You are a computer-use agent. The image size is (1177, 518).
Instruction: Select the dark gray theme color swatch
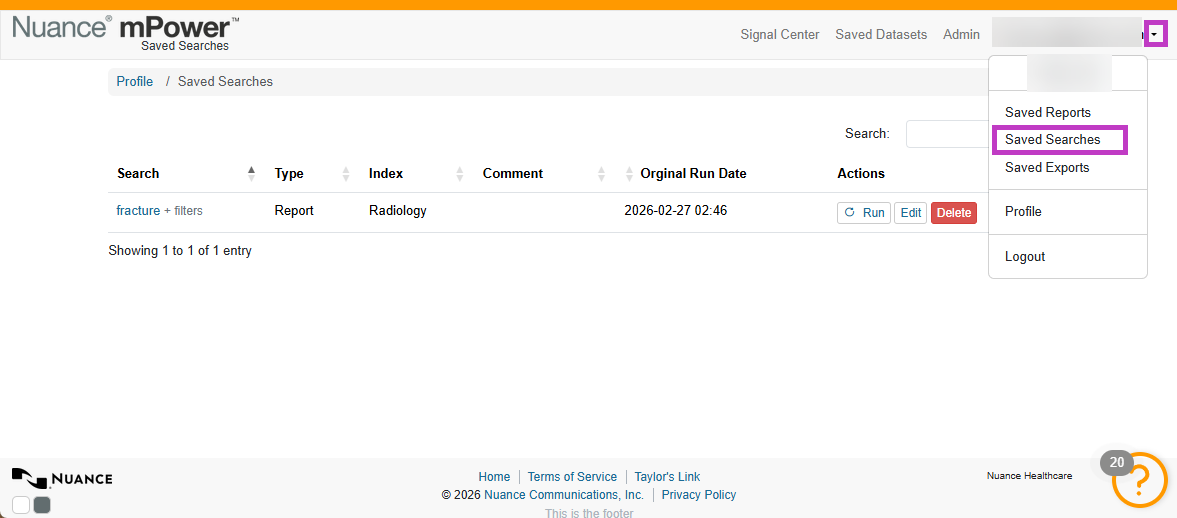[42, 505]
